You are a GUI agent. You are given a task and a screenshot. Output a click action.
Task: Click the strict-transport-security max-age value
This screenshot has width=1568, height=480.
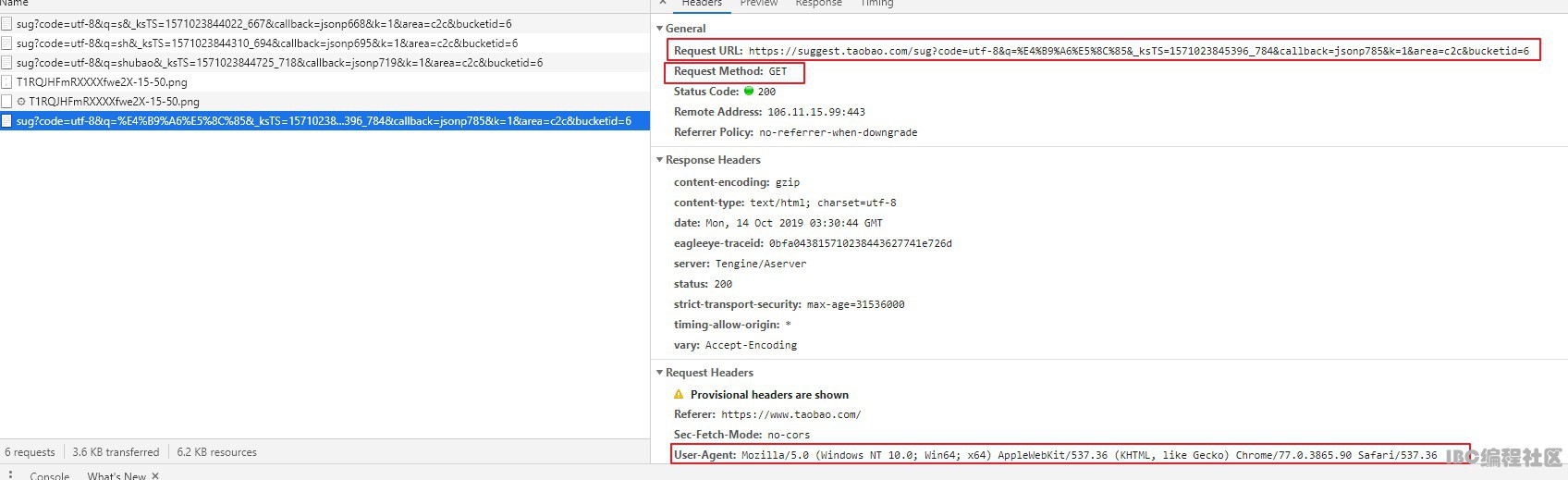pyautogui.click(x=855, y=304)
